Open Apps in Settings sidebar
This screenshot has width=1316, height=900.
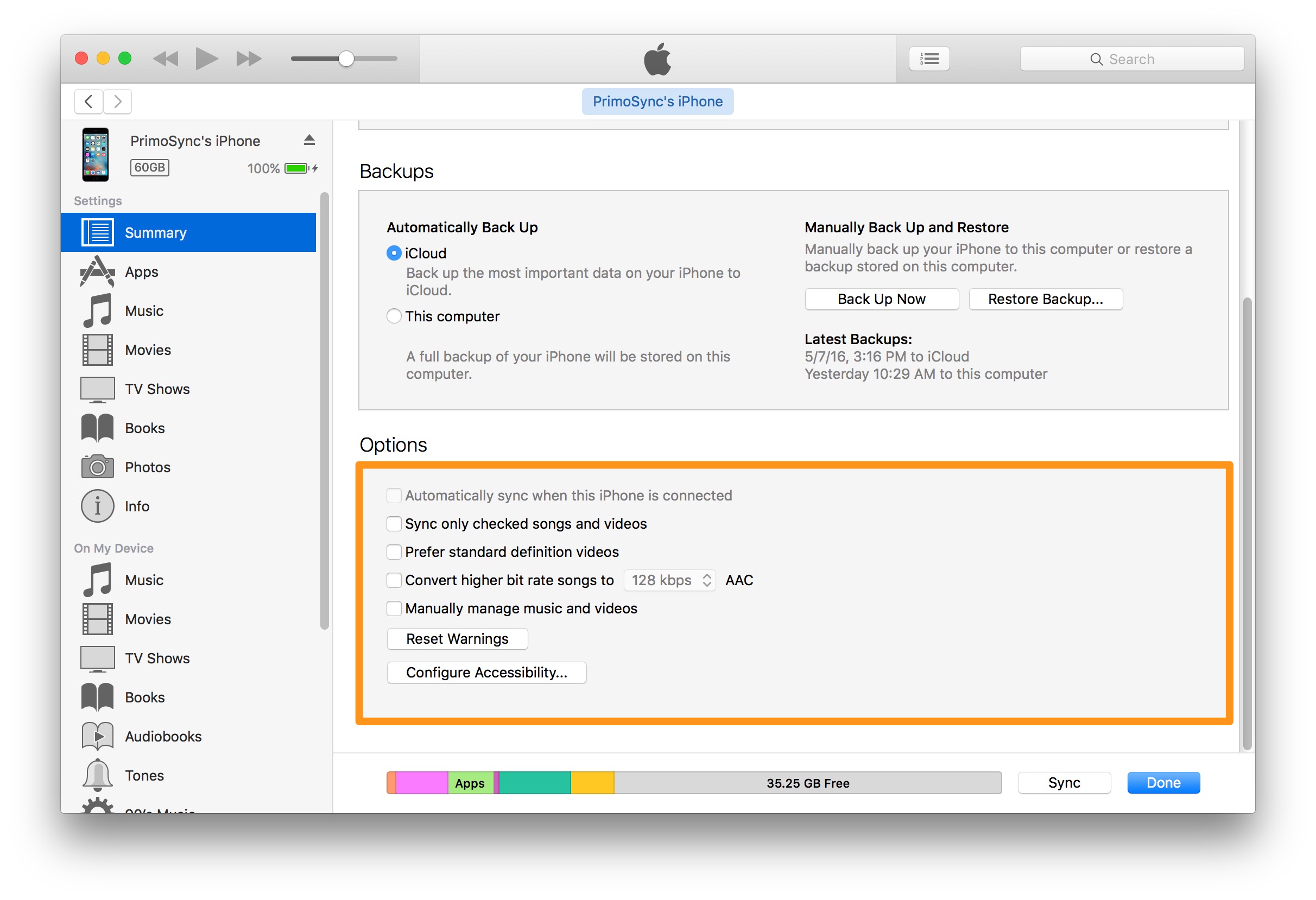[x=188, y=272]
